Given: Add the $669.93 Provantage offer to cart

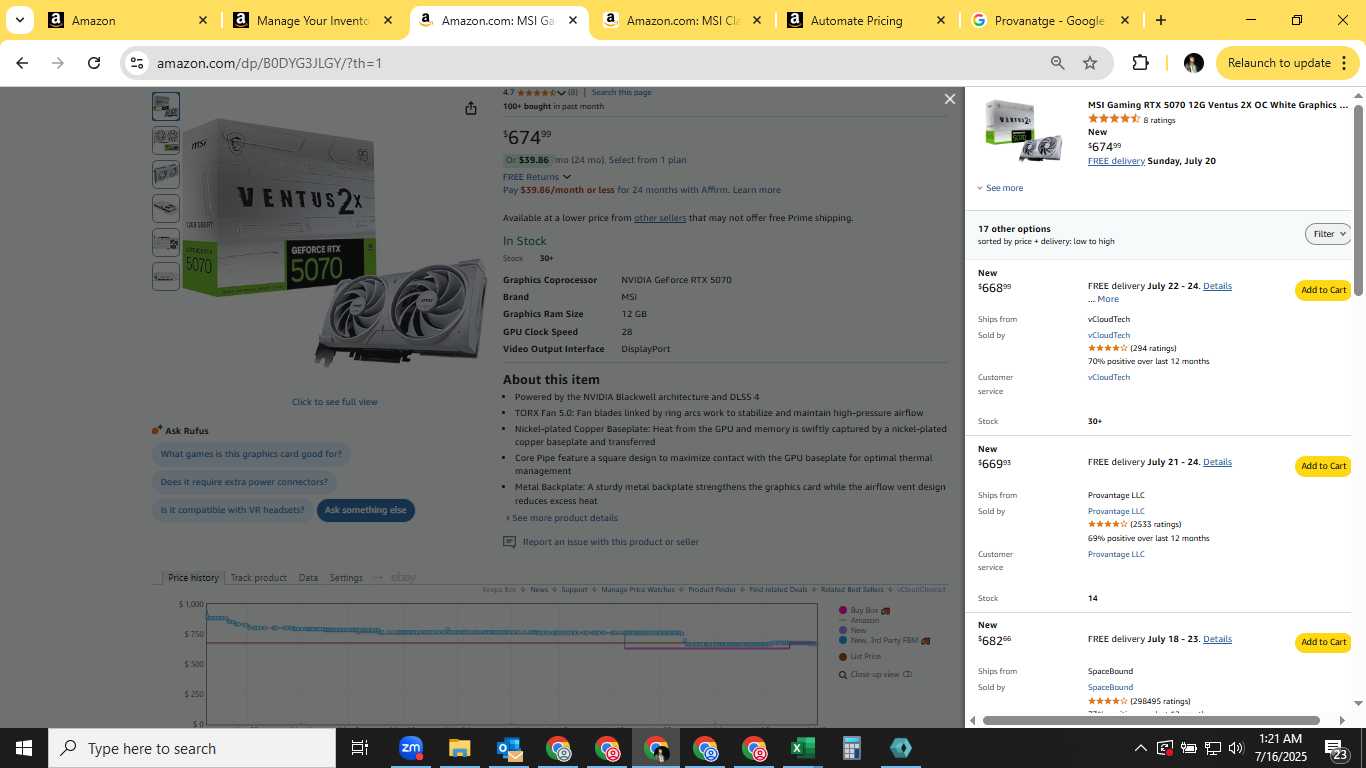Looking at the screenshot, I should (x=1323, y=466).
